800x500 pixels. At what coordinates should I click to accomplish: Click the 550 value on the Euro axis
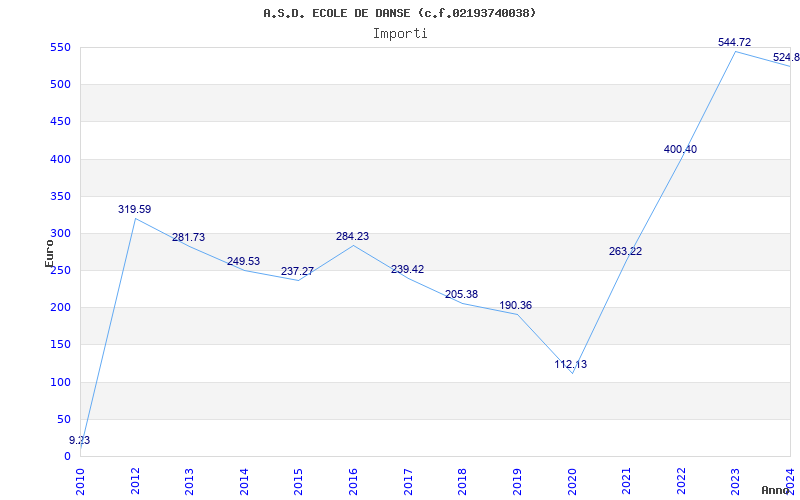point(60,48)
